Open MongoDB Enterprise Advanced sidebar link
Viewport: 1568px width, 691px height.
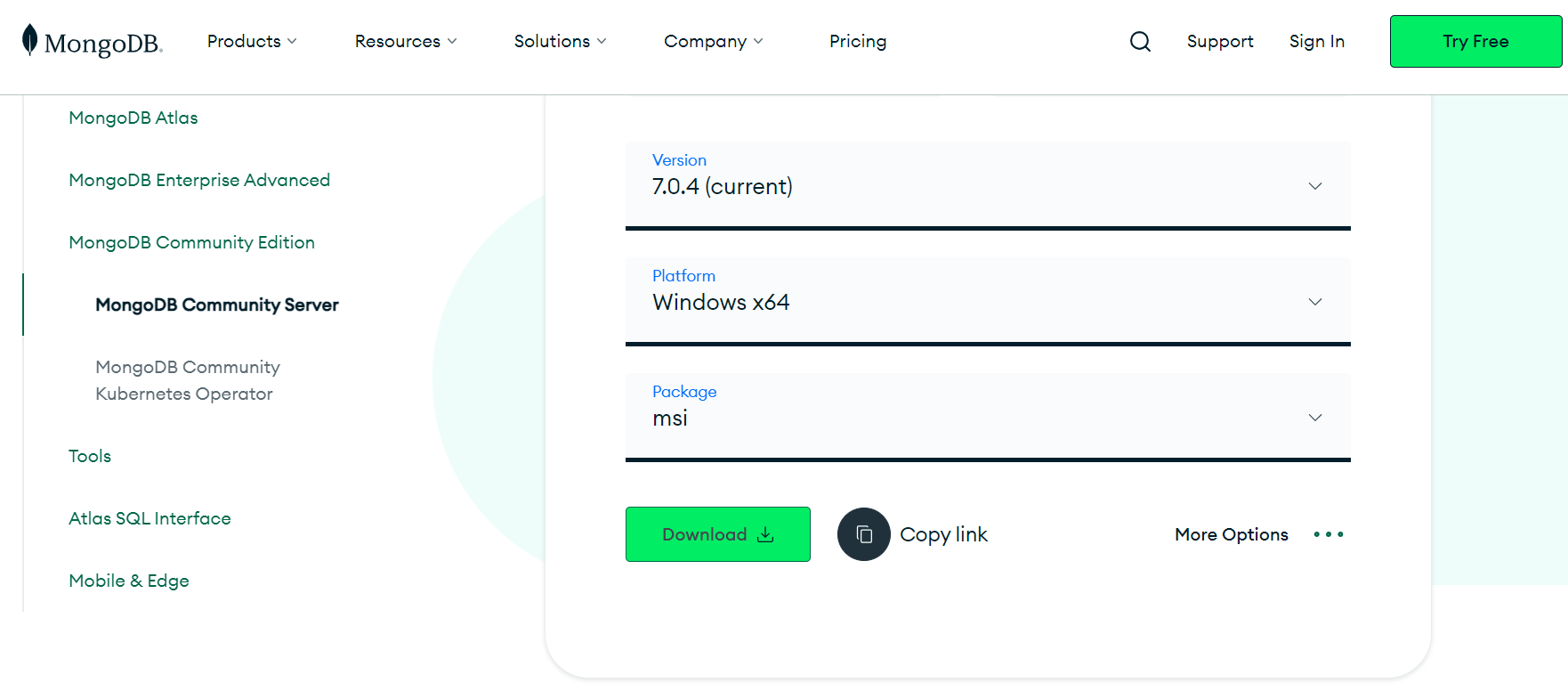199,180
